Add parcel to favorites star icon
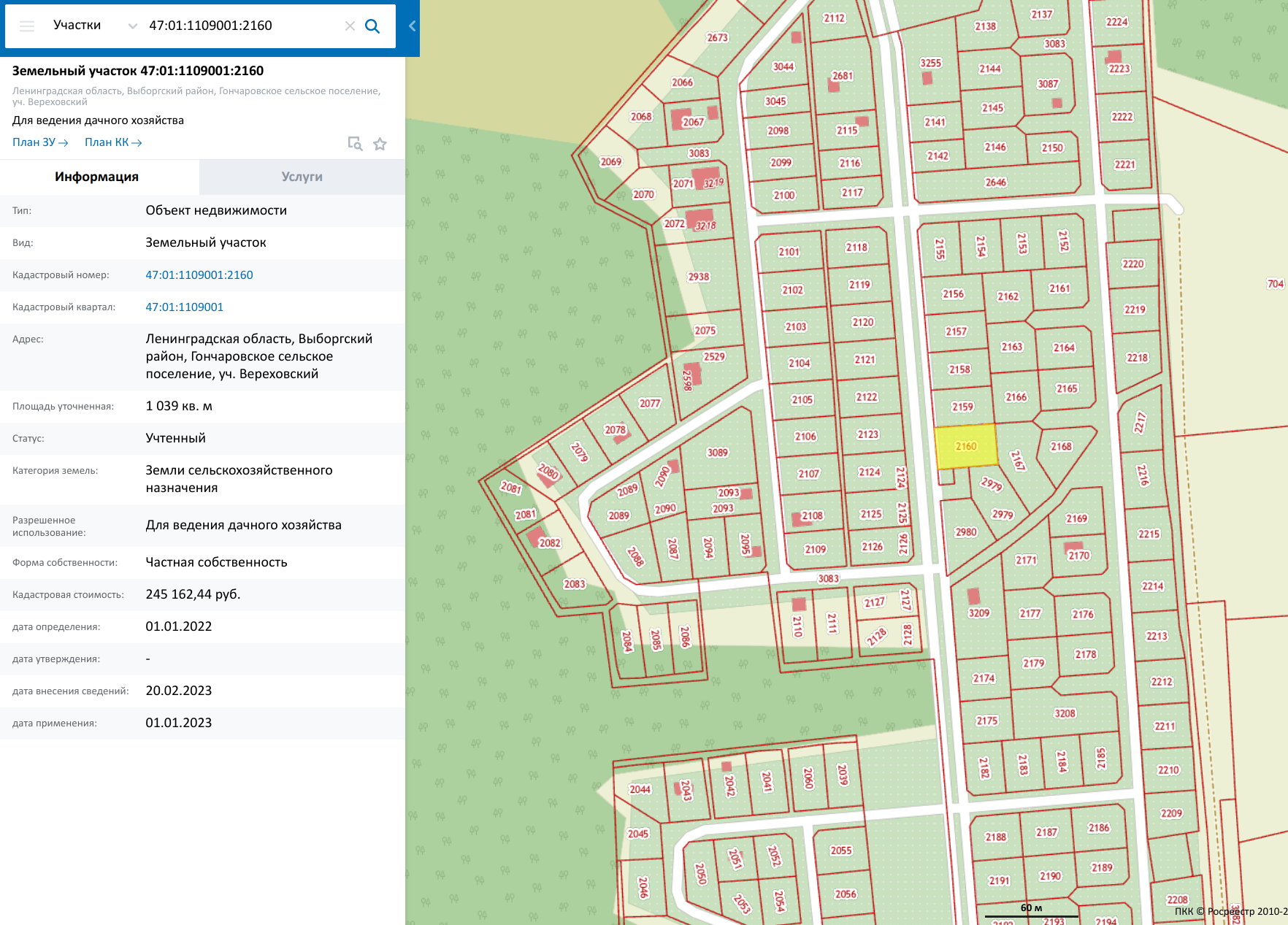Screen dimensions: 1288x925 click(380, 144)
